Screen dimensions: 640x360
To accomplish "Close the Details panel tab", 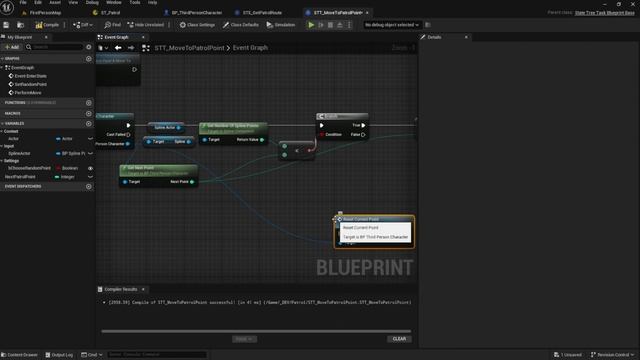I will pyautogui.click(x=466, y=37).
